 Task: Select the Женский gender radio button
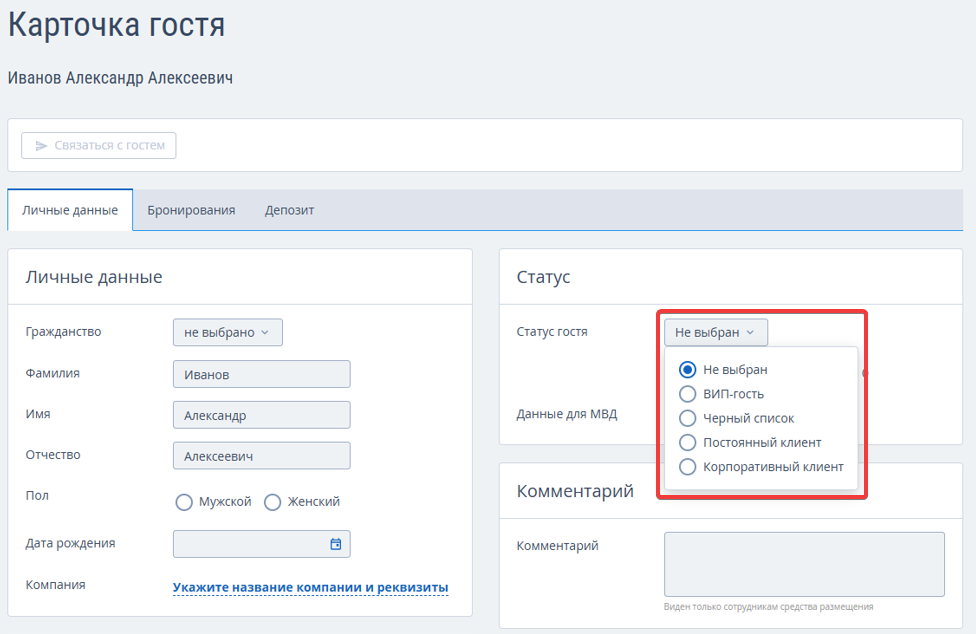[273, 502]
